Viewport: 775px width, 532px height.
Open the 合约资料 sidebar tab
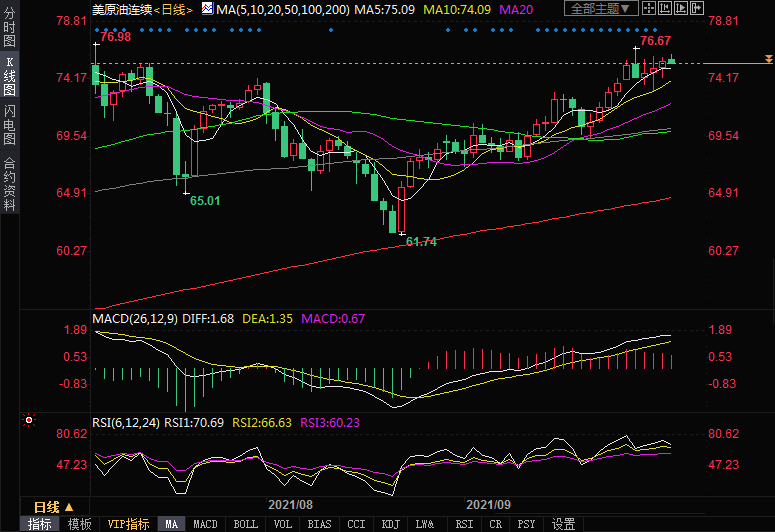pyautogui.click(x=9, y=184)
